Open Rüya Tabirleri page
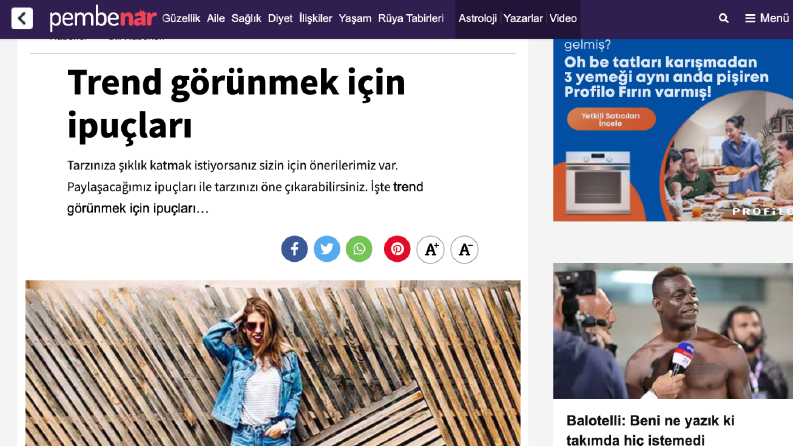793x446 pixels. tap(411, 18)
